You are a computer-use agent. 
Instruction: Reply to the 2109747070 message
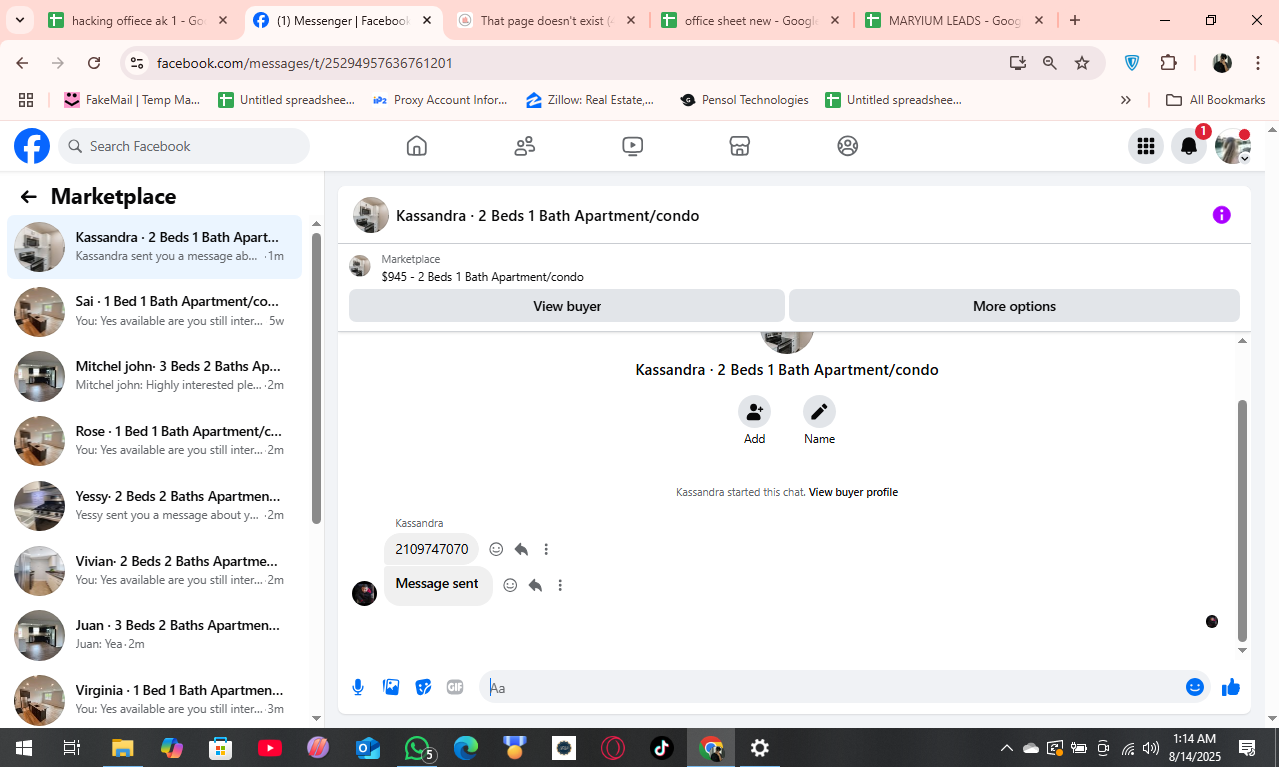pos(521,549)
